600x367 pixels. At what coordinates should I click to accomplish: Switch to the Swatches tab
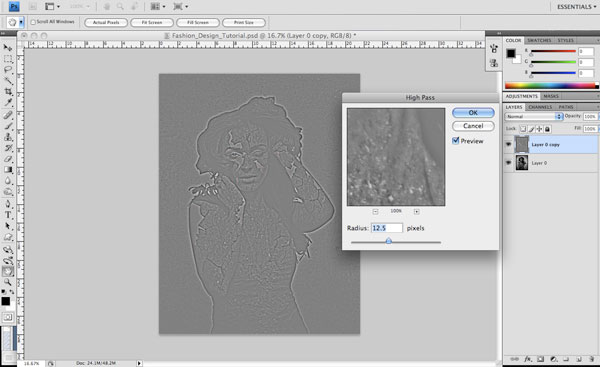pos(539,40)
